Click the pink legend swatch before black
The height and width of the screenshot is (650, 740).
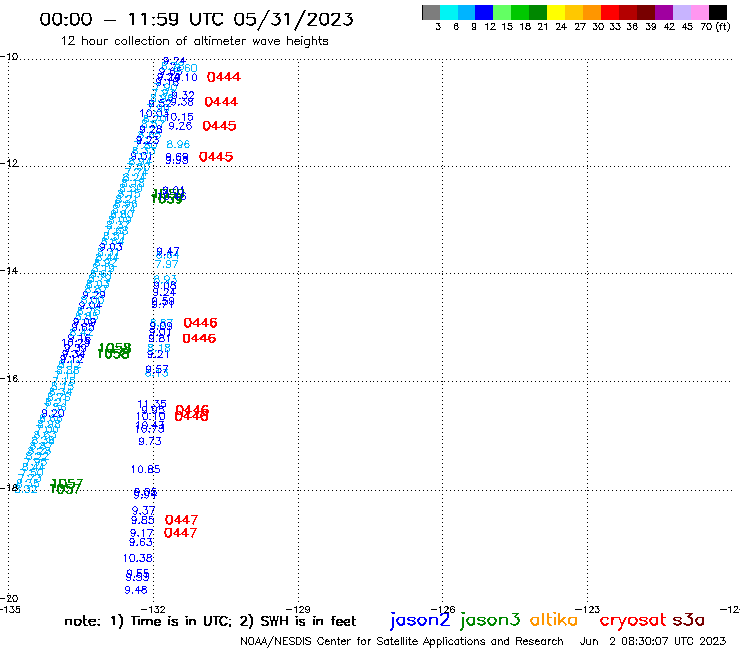tap(699, 12)
